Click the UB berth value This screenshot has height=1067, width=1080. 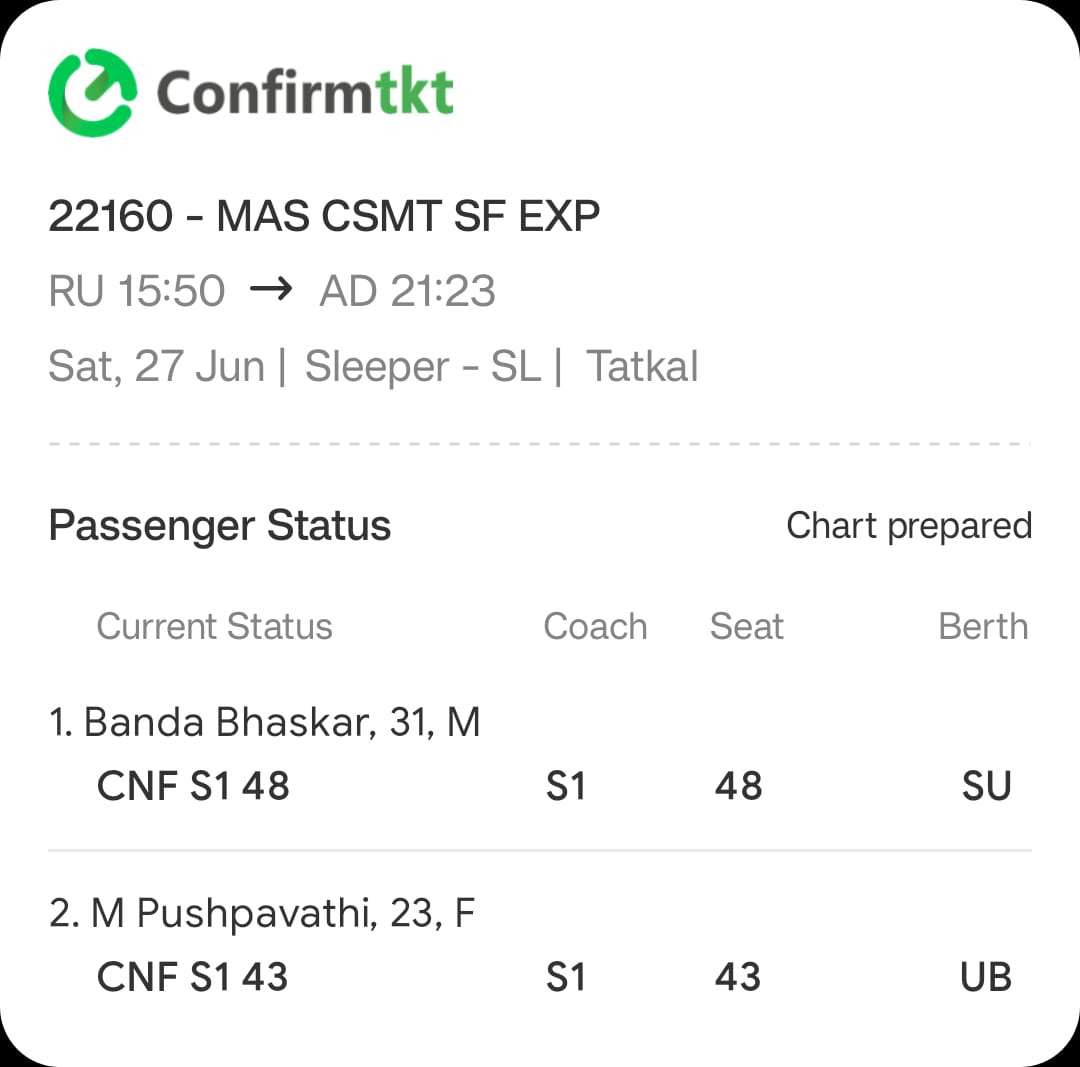986,977
